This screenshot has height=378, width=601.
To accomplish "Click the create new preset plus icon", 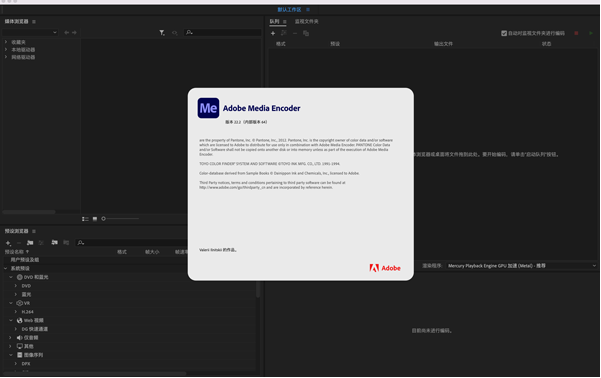I will coord(8,243).
